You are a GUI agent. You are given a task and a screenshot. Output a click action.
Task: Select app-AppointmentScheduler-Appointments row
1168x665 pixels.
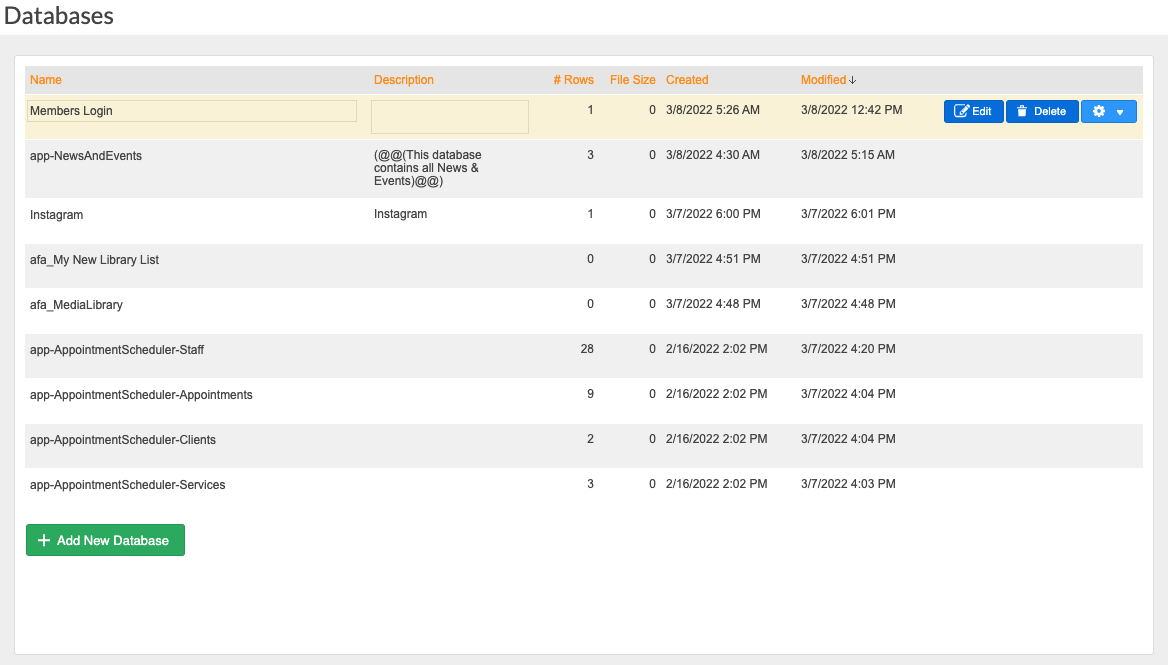(141, 395)
